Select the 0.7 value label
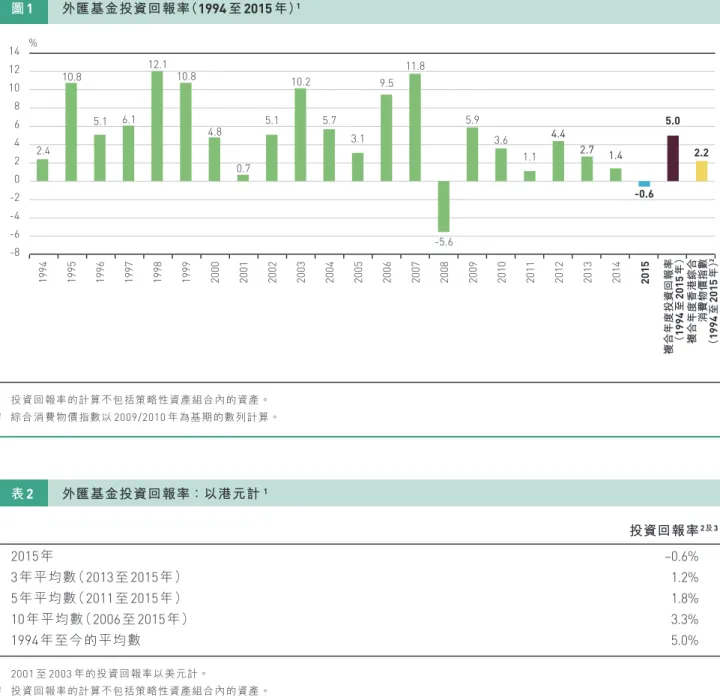 (x=243, y=169)
